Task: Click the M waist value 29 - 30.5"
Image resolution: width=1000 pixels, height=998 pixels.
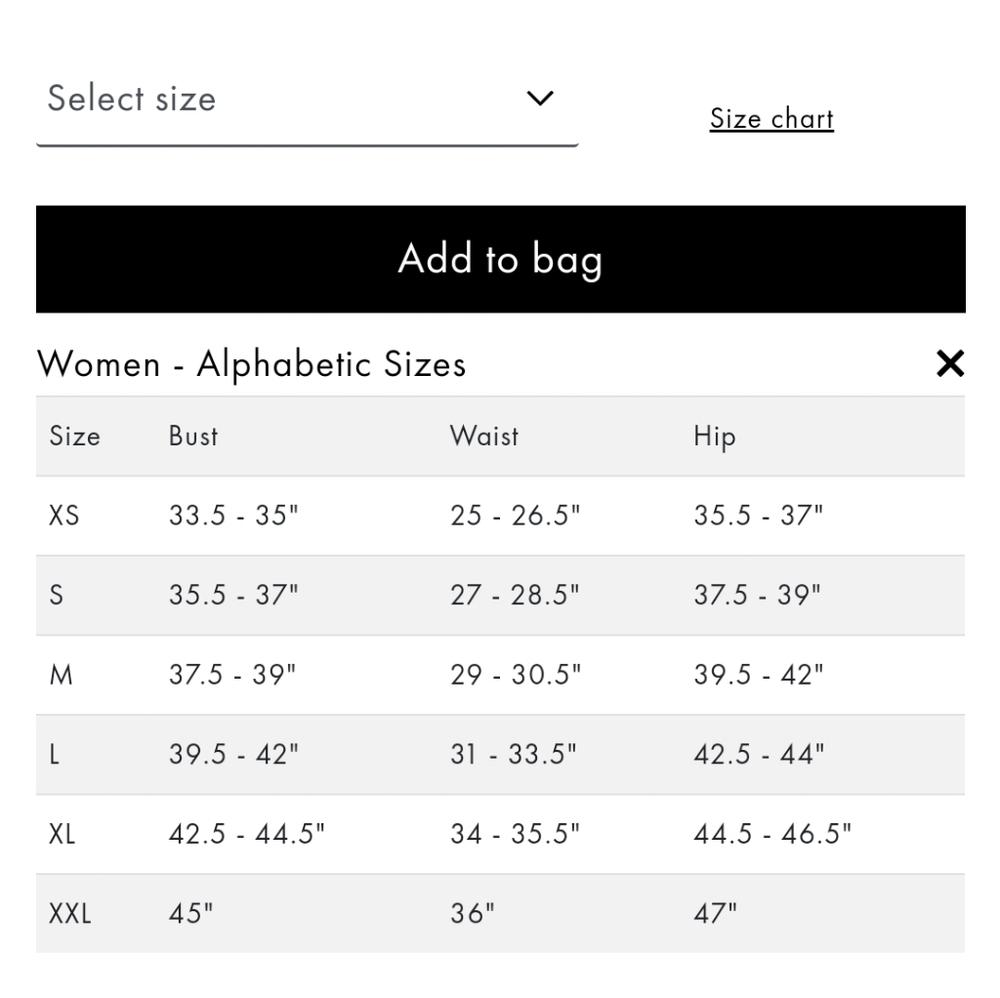Action: 516,675
